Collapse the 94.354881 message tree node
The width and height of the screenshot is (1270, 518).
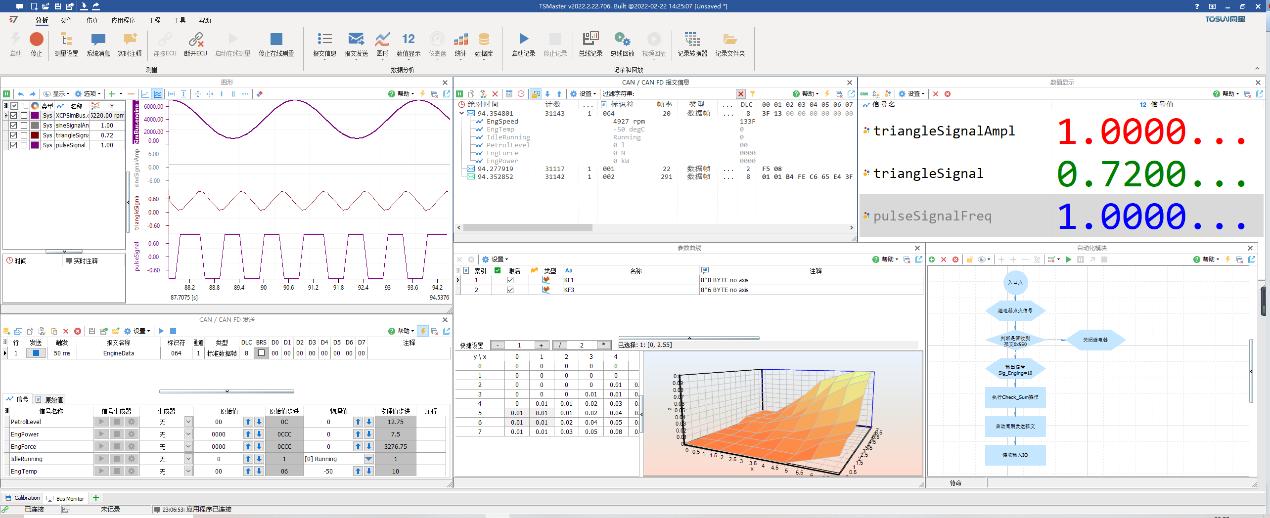pos(462,114)
